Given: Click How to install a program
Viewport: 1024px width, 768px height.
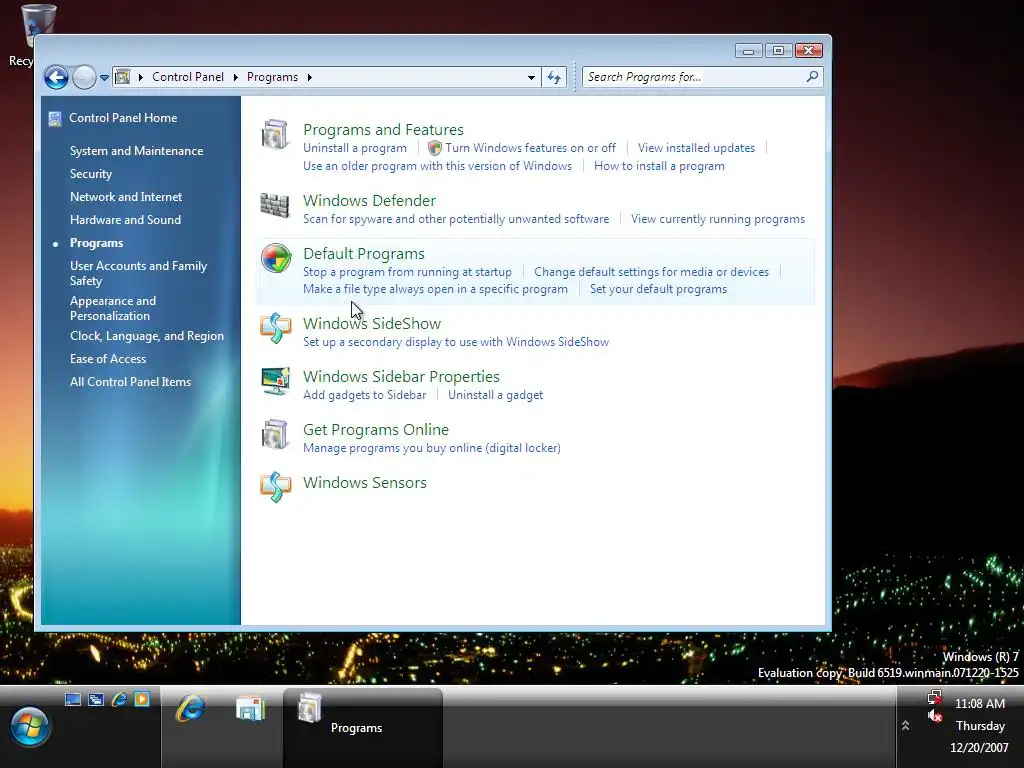Looking at the screenshot, I should [x=659, y=166].
